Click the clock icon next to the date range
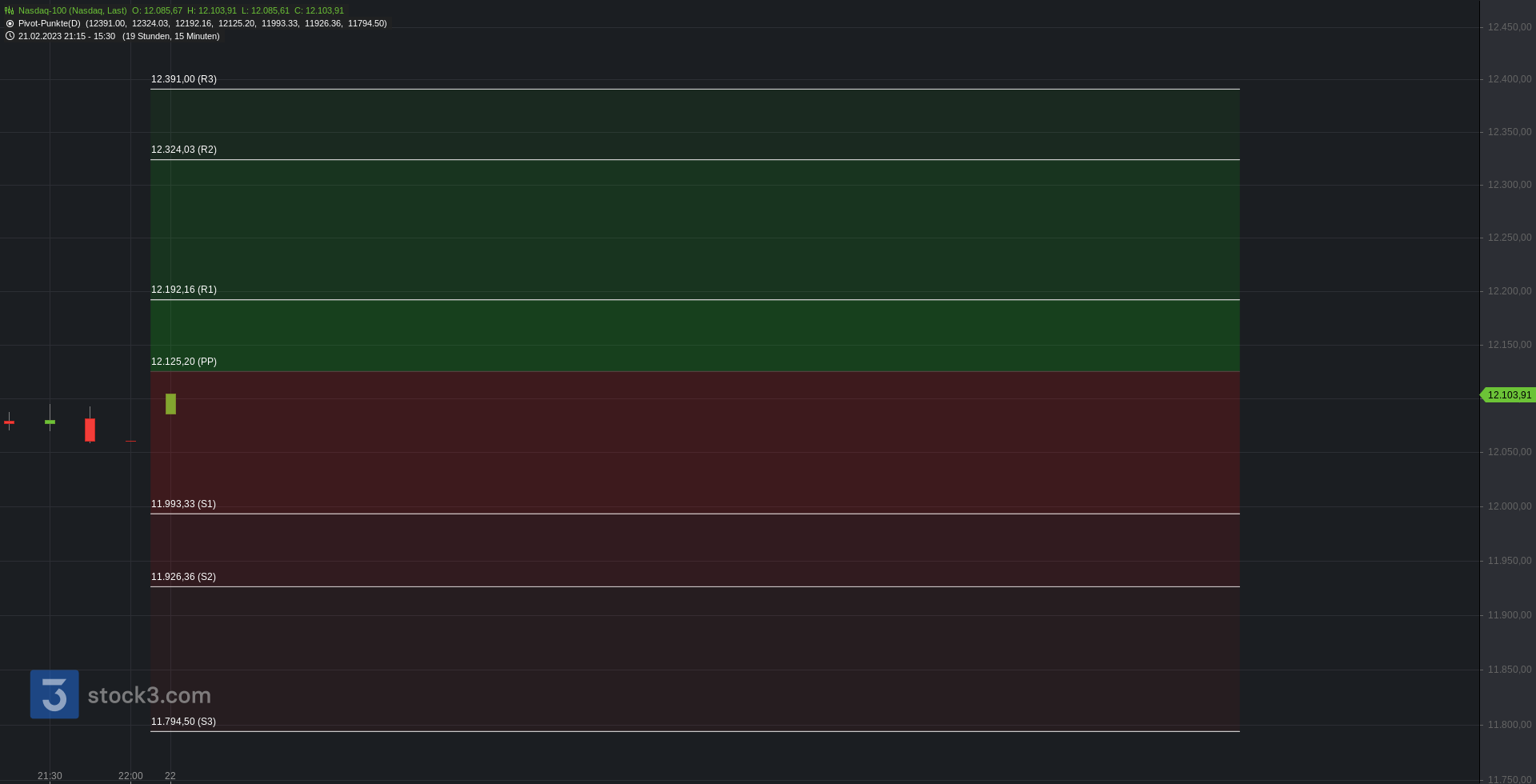Viewport: 1536px width, 784px height. 10,36
